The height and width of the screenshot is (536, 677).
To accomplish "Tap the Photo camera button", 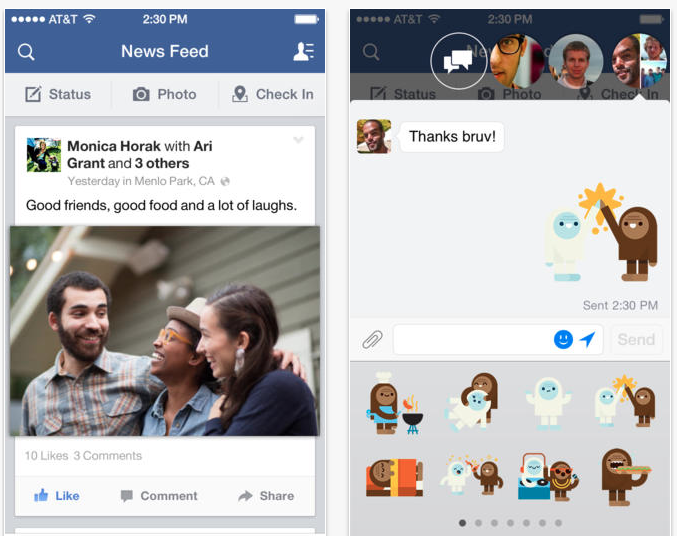I will click(x=164, y=94).
